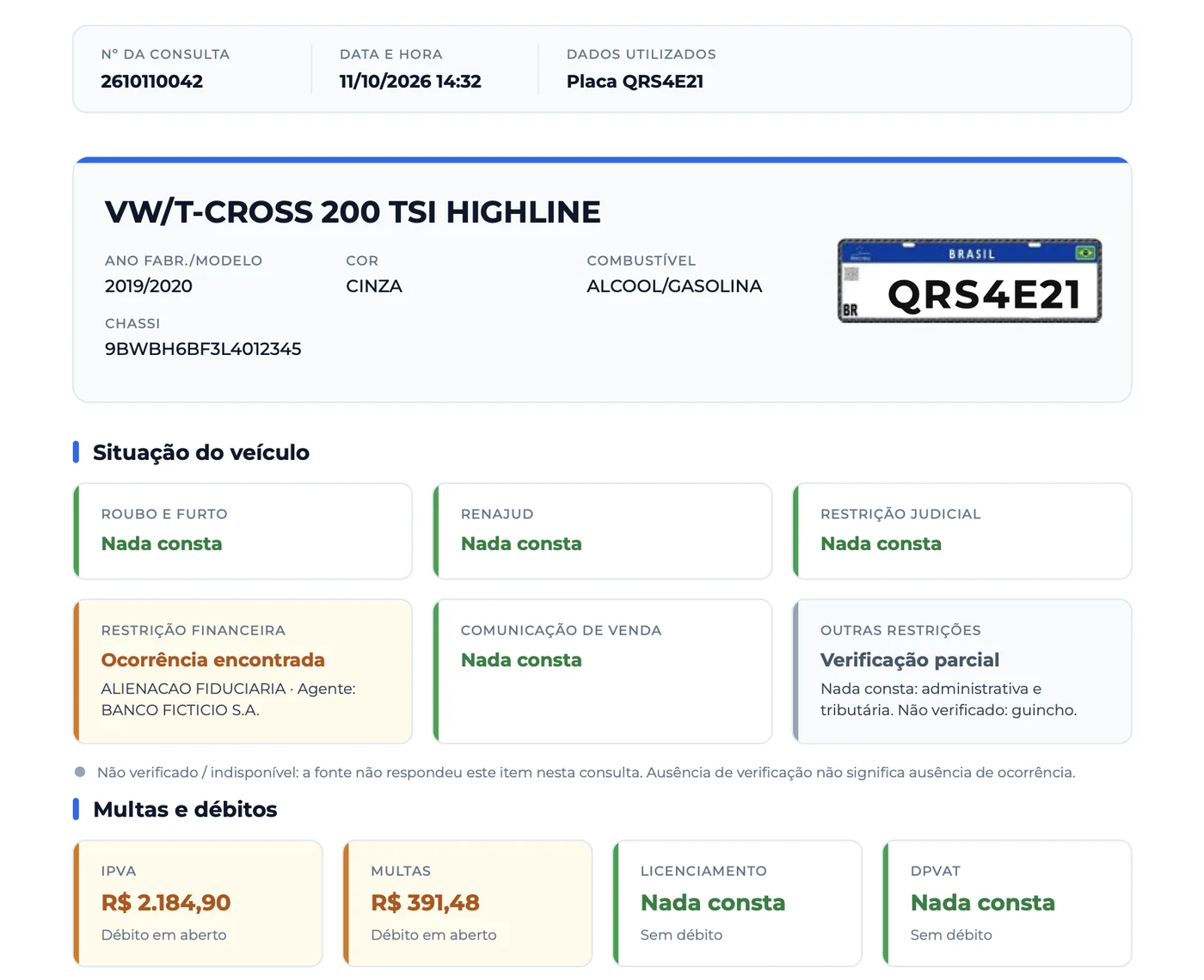
Task: Open the Roubo e Furto status card
Action: pyautogui.click(x=243, y=531)
